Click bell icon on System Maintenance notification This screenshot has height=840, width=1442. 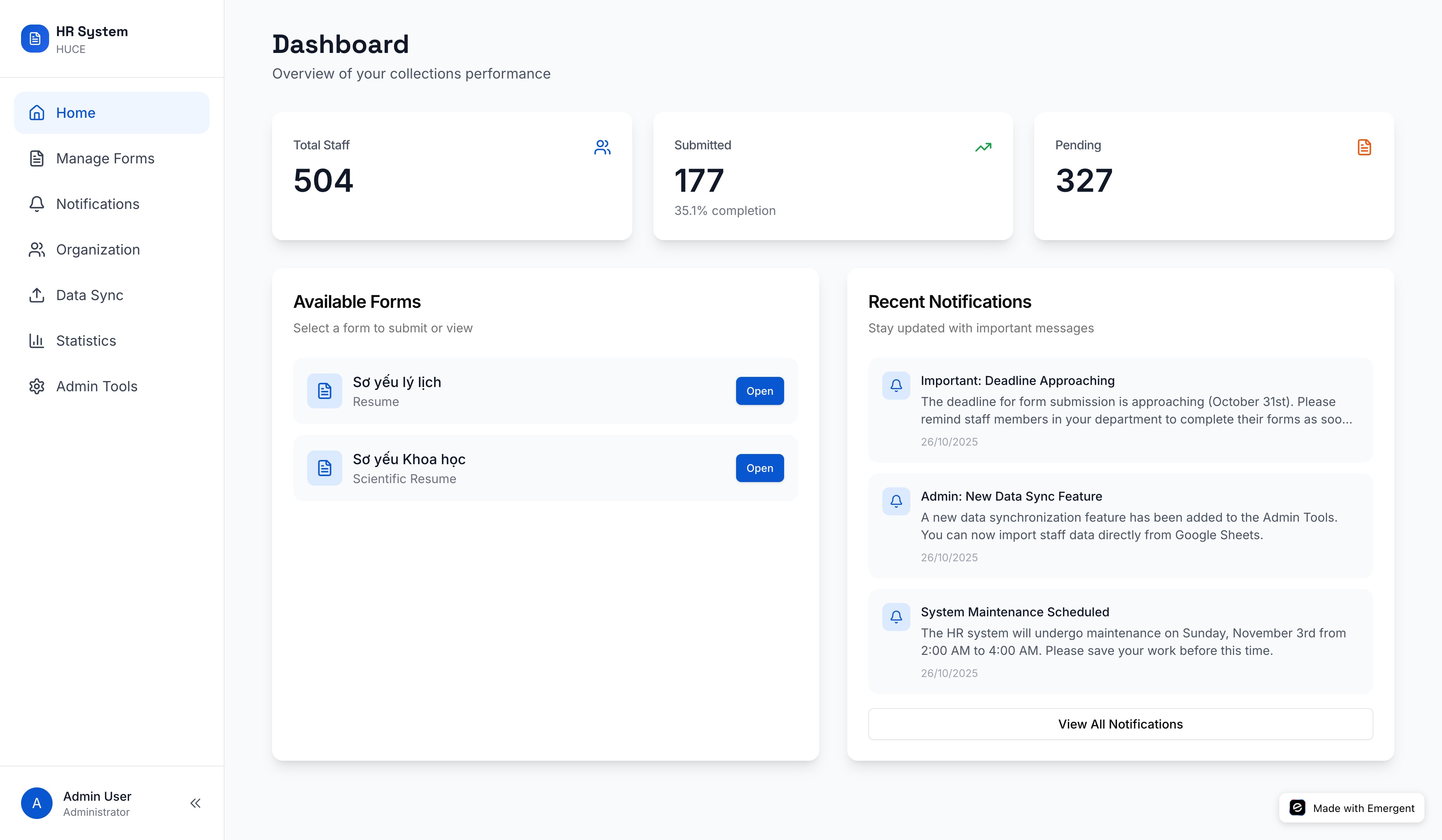[896, 616]
